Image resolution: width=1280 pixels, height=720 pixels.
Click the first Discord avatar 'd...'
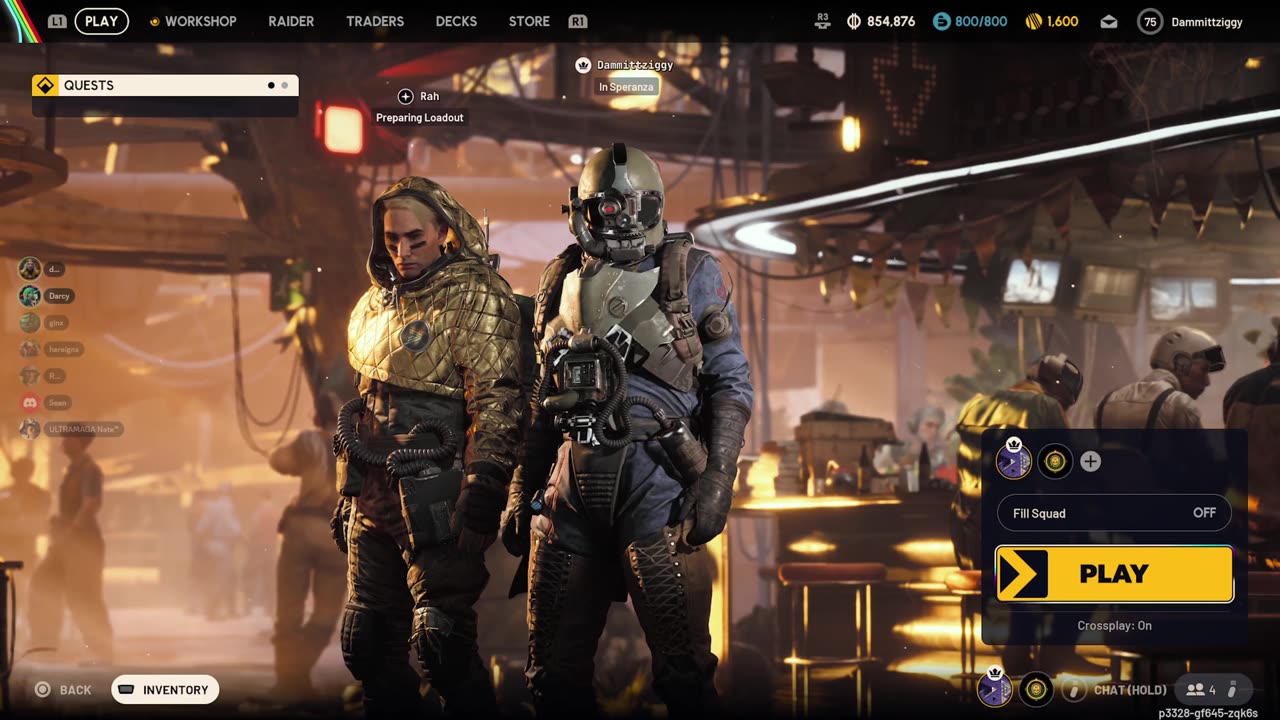(30, 268)
